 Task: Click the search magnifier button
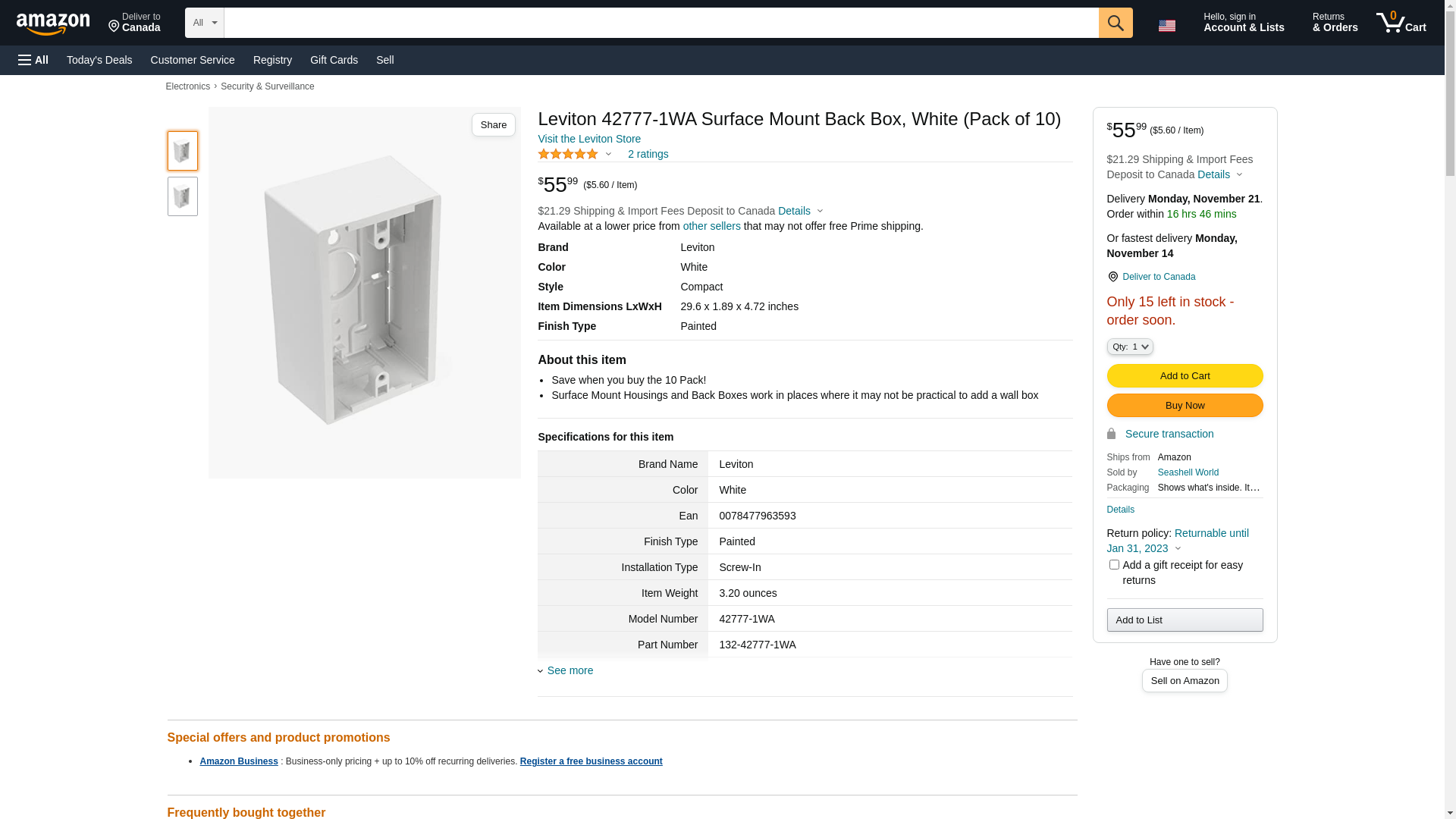point(1115,23)
